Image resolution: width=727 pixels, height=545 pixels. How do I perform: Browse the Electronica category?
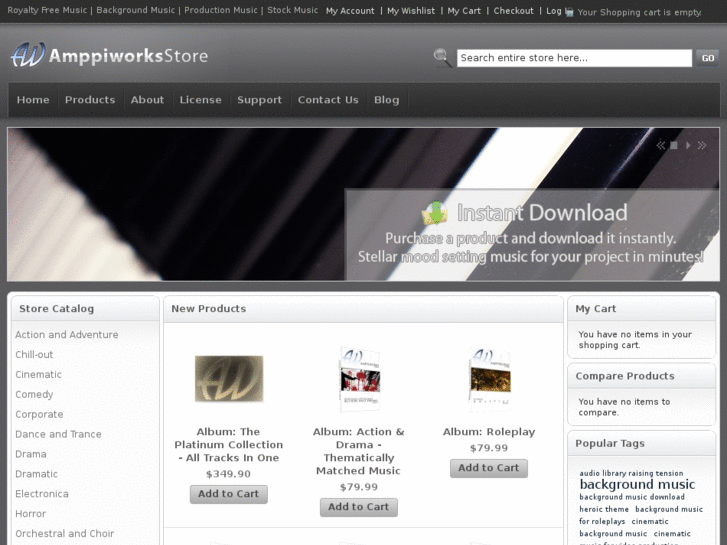[x=42, y=494]
